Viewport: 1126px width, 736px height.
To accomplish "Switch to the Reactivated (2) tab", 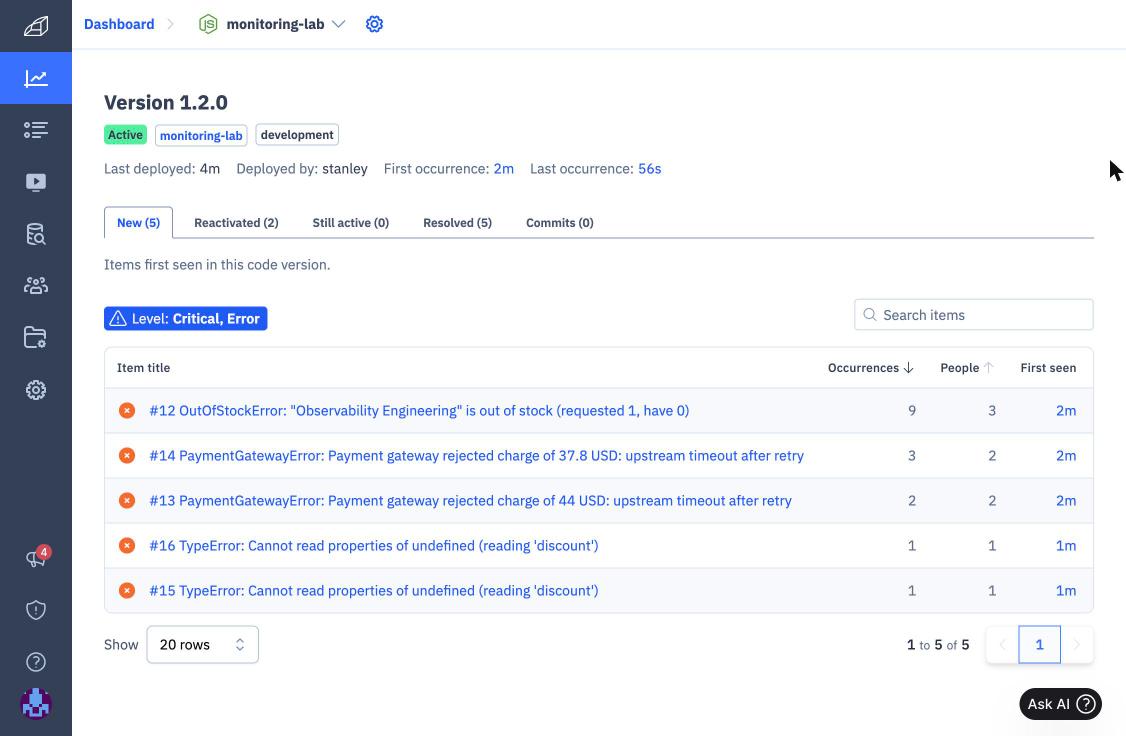I will (x=236, y=223).
